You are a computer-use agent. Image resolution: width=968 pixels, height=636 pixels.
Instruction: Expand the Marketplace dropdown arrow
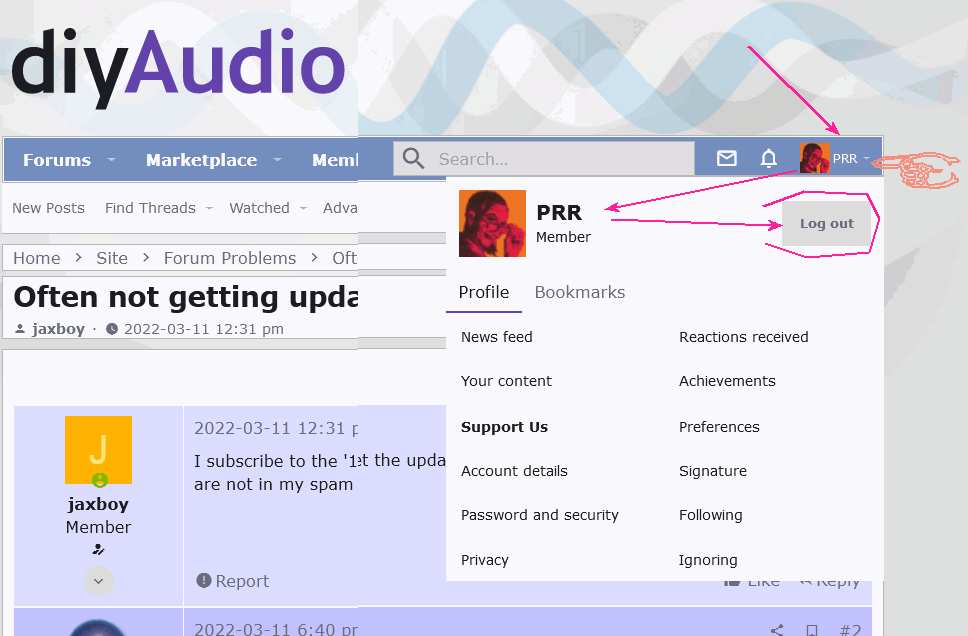pos(277,159)
